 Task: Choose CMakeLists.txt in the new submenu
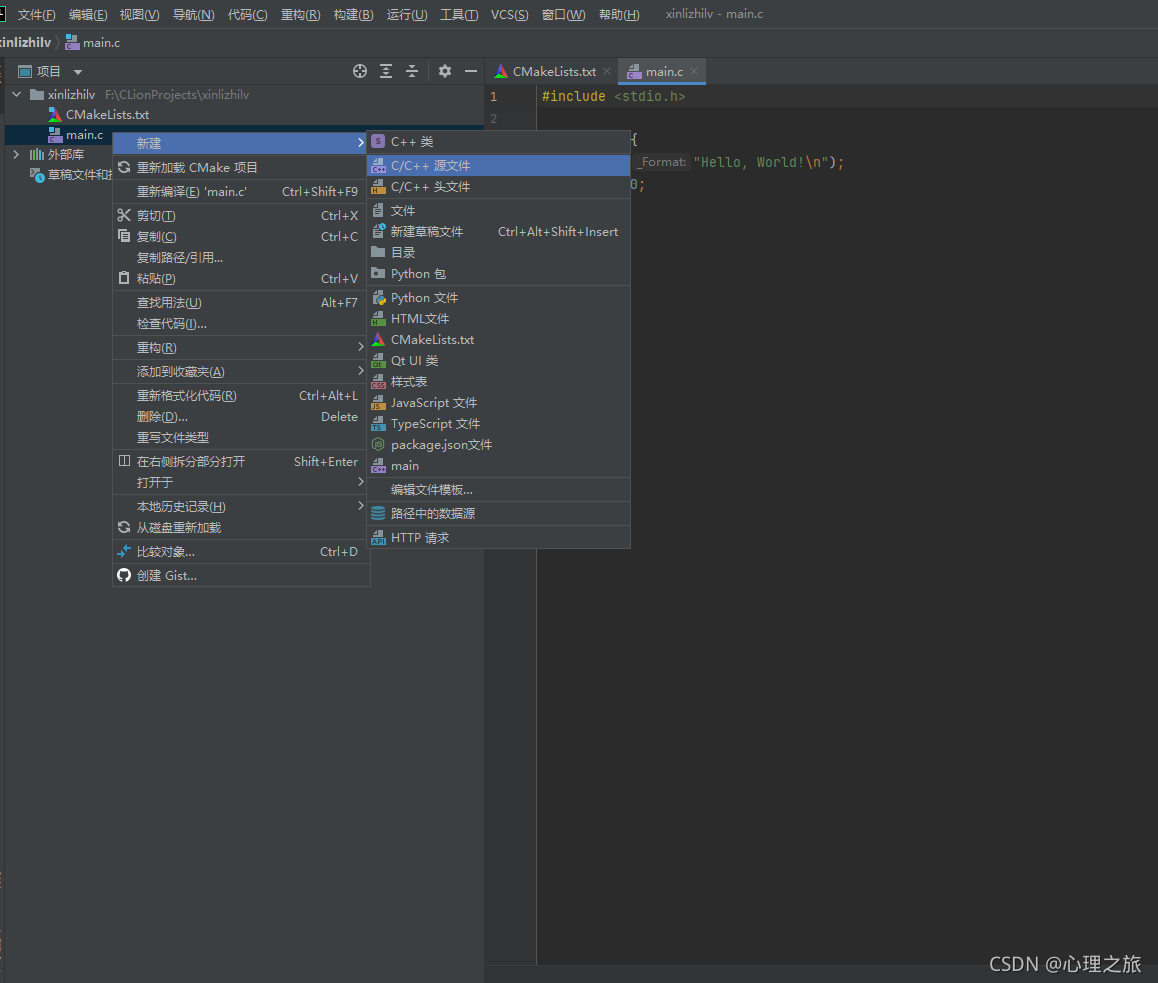[499, 340]
